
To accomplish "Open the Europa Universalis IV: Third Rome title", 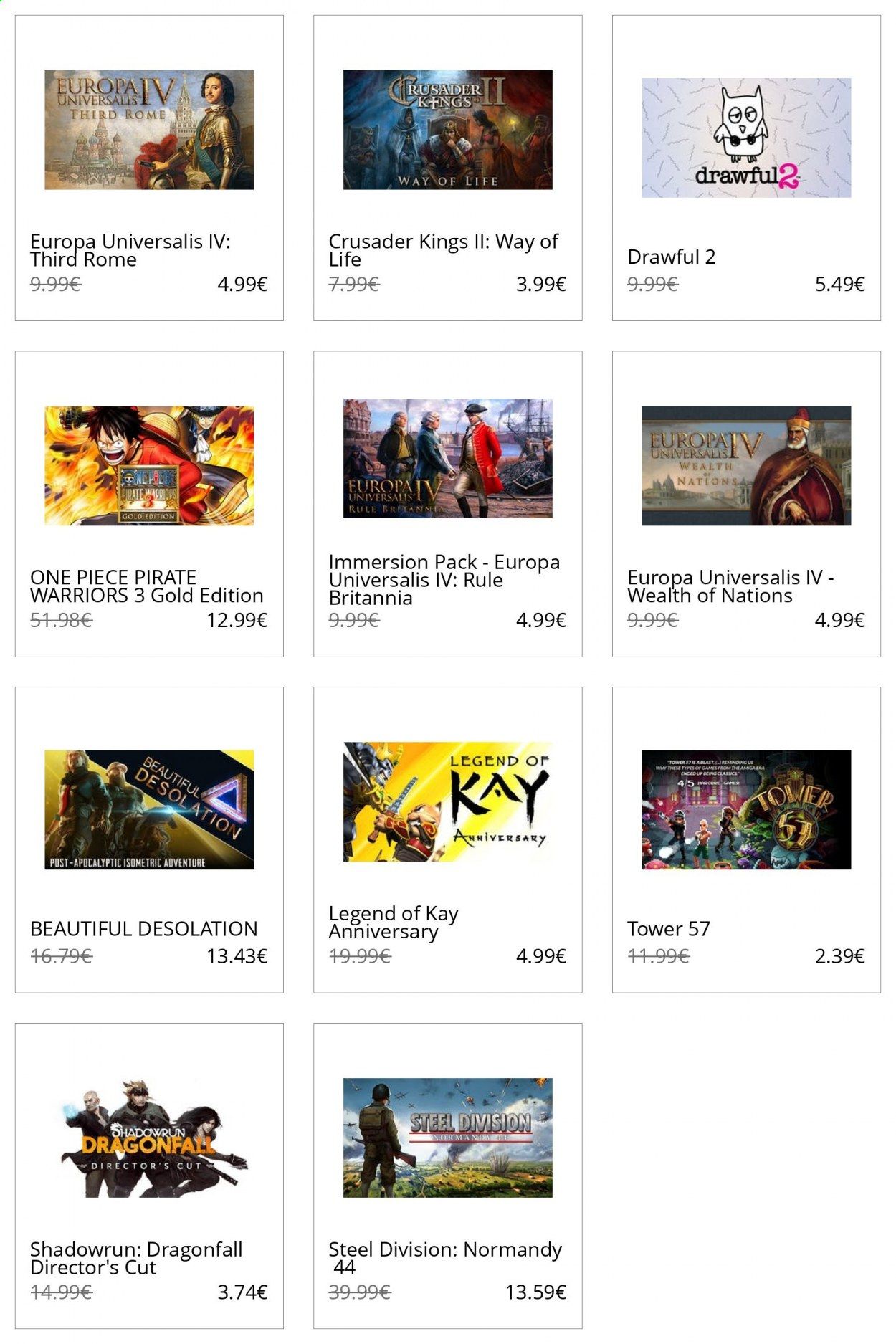I will (x=130, y=250).
